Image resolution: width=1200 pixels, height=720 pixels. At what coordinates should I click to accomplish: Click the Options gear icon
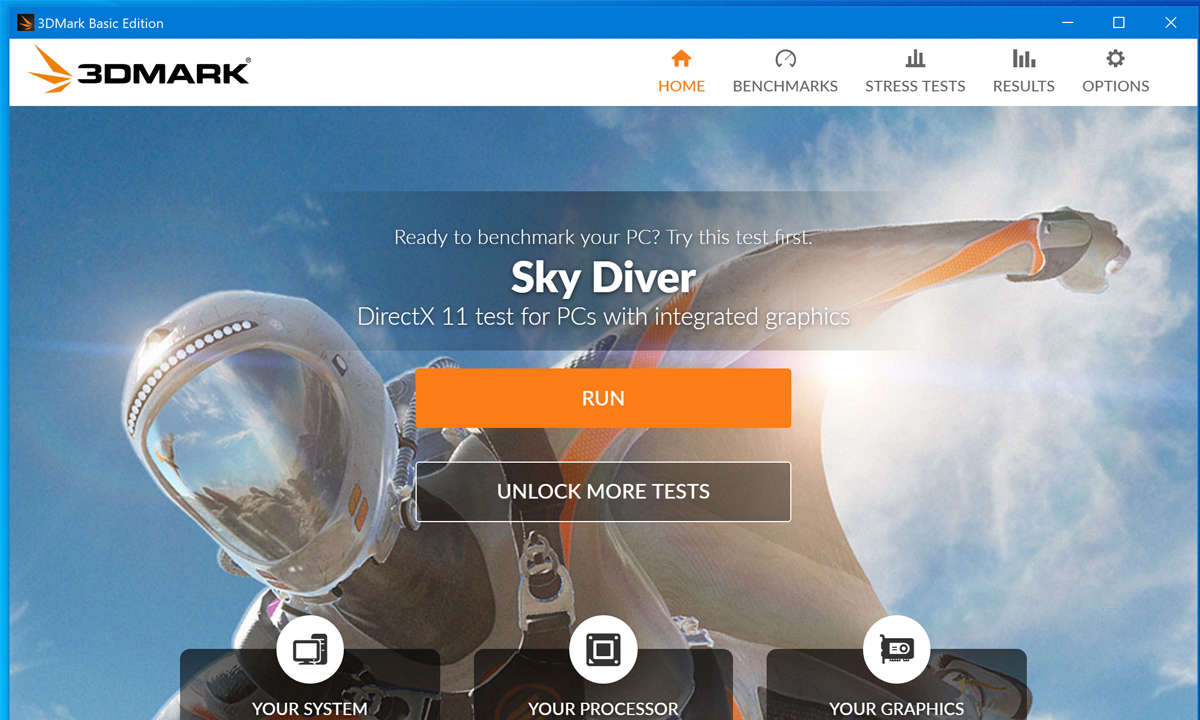1115,58
